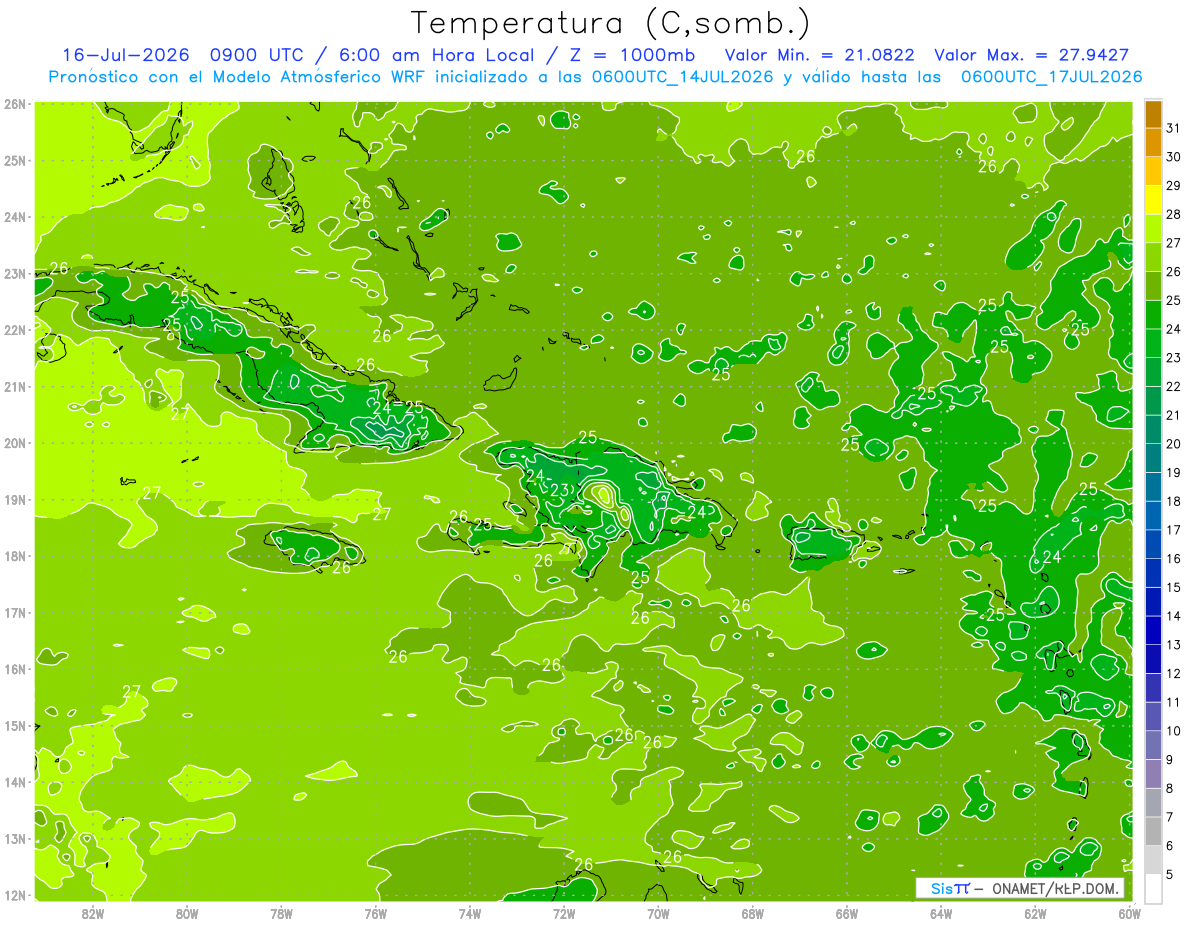This screenshot has width=1200, height=927.
Task: Click the "62W" longitude axis label
Action: (x=1035, y=913)
